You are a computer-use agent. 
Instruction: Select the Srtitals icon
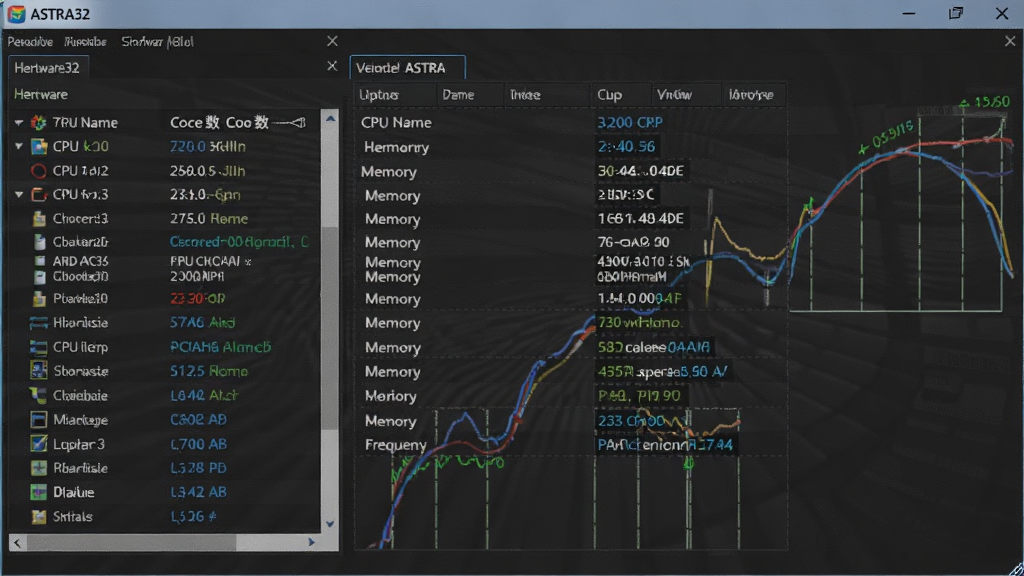[x=39, y=517]
